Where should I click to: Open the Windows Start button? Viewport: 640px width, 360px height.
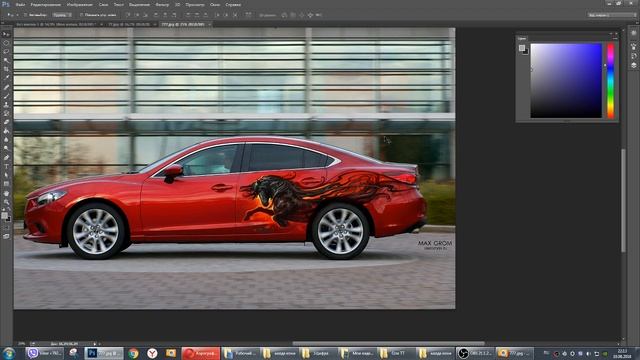click(9, 353)
